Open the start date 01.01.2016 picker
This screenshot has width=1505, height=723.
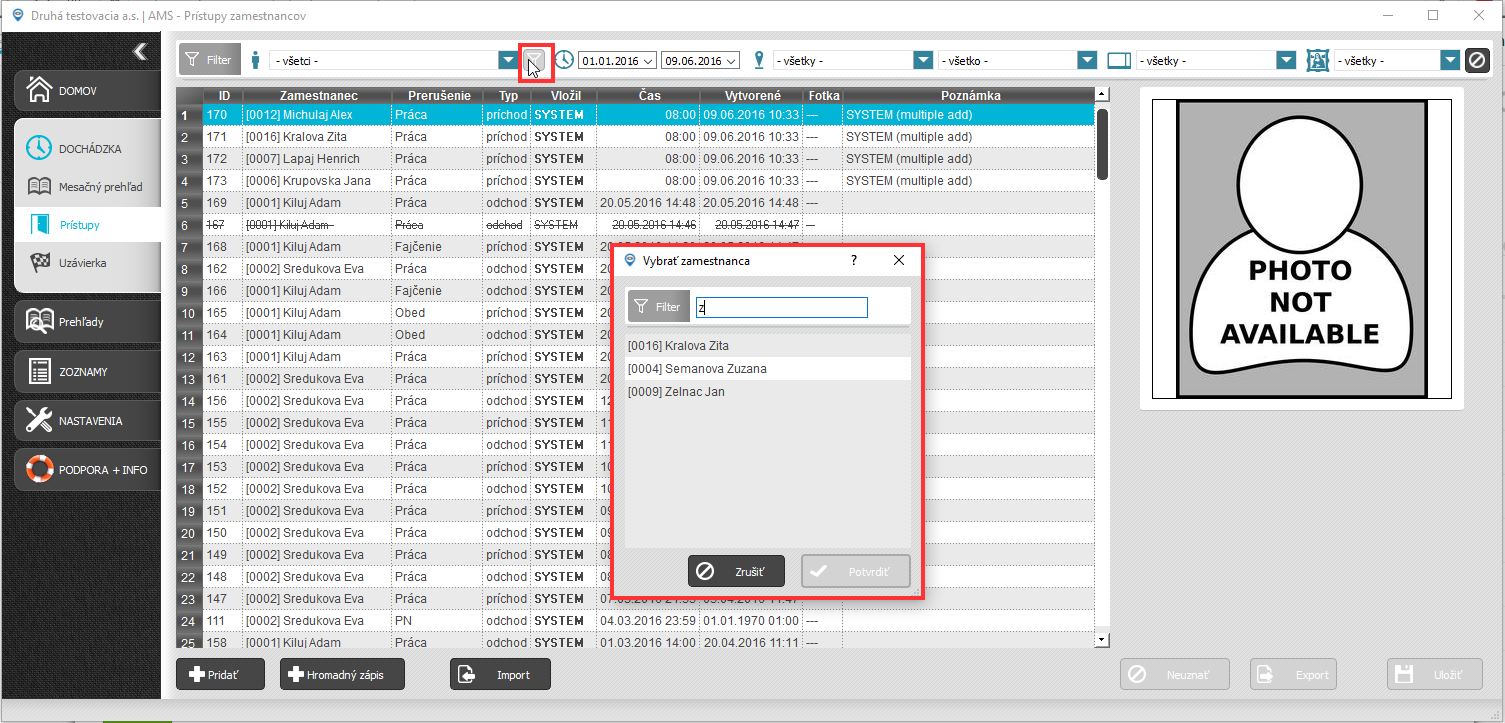click(618, 60)
